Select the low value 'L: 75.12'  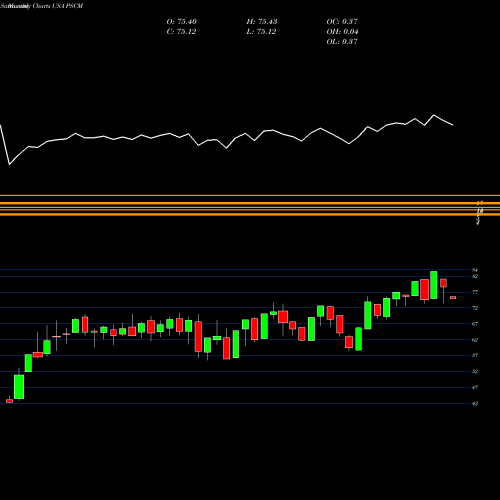pyautogui.click(x=262, y=32)
